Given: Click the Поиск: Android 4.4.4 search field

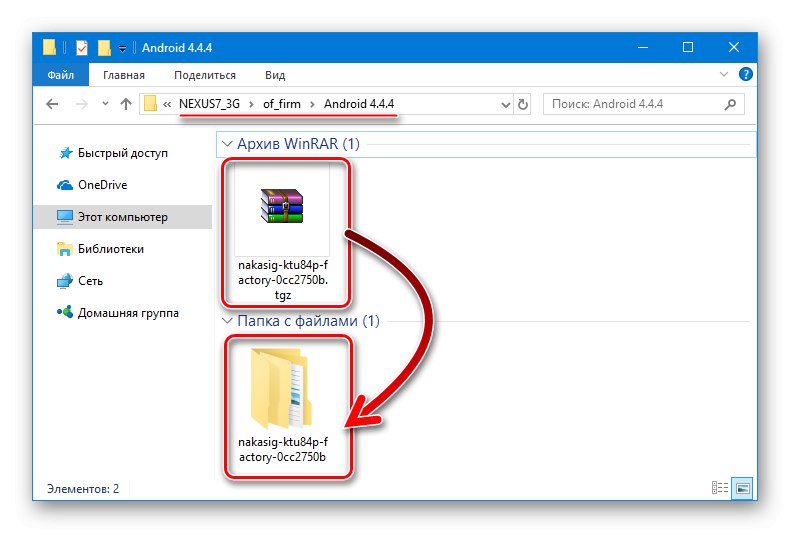Looking at the screenshot, I should click(643, 104).
